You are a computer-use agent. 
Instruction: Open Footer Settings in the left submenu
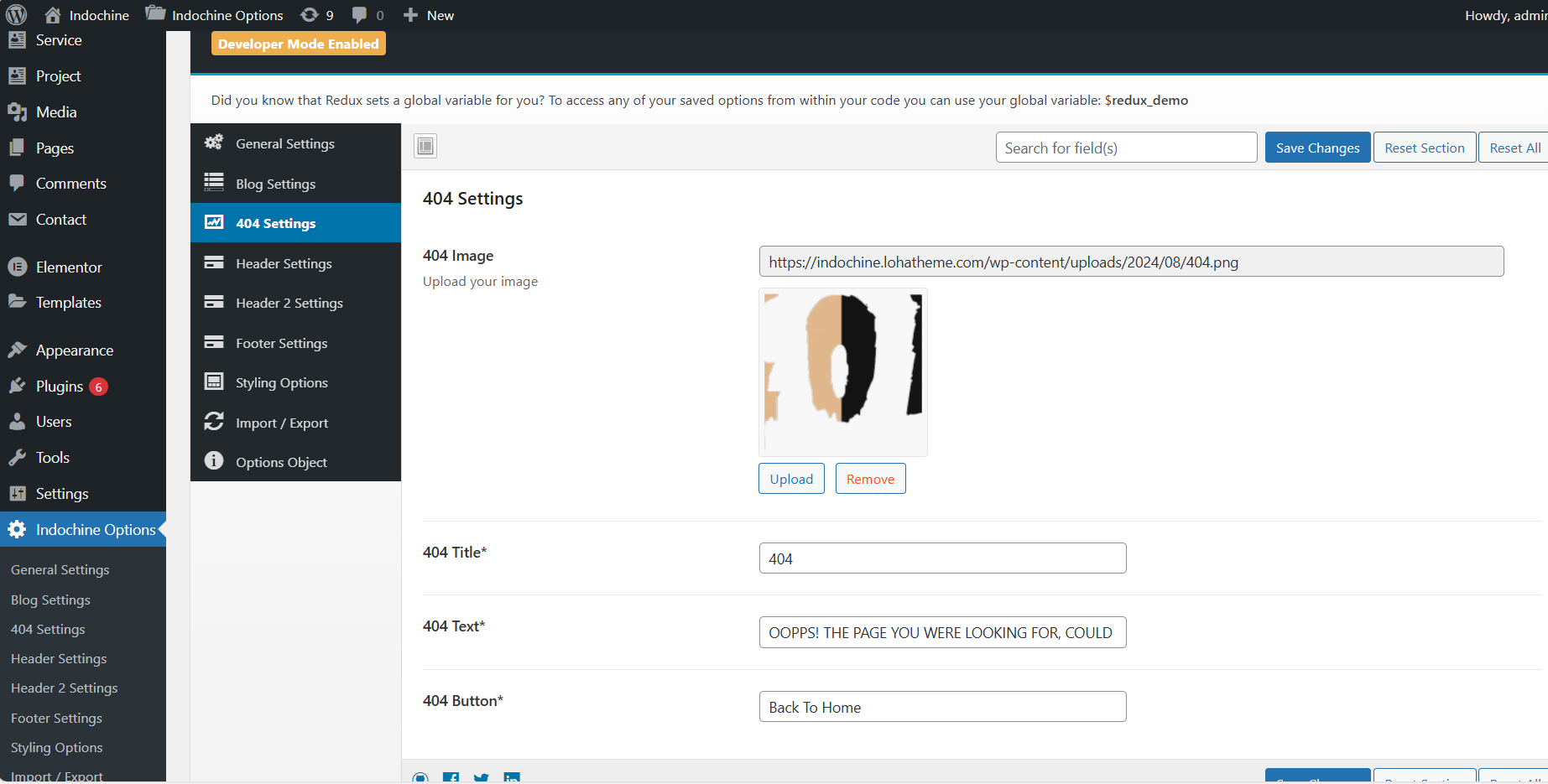tap(56, 718)
